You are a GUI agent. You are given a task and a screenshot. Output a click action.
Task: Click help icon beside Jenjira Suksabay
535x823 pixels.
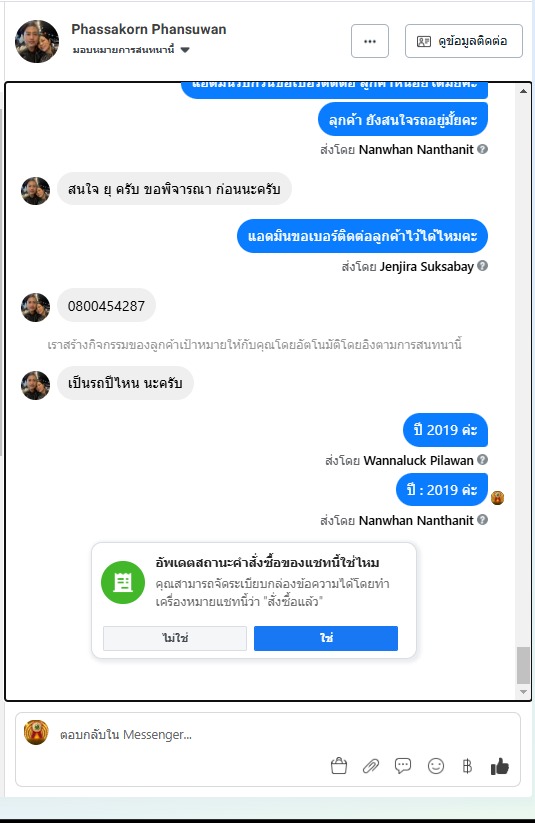click(x=482, y=266)
